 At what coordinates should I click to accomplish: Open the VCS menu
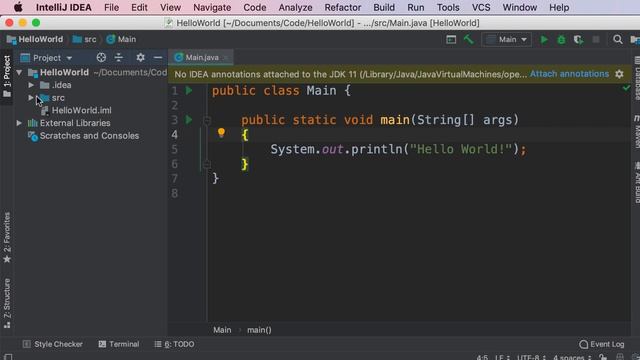pyautogui.click(x=481, y=7)
